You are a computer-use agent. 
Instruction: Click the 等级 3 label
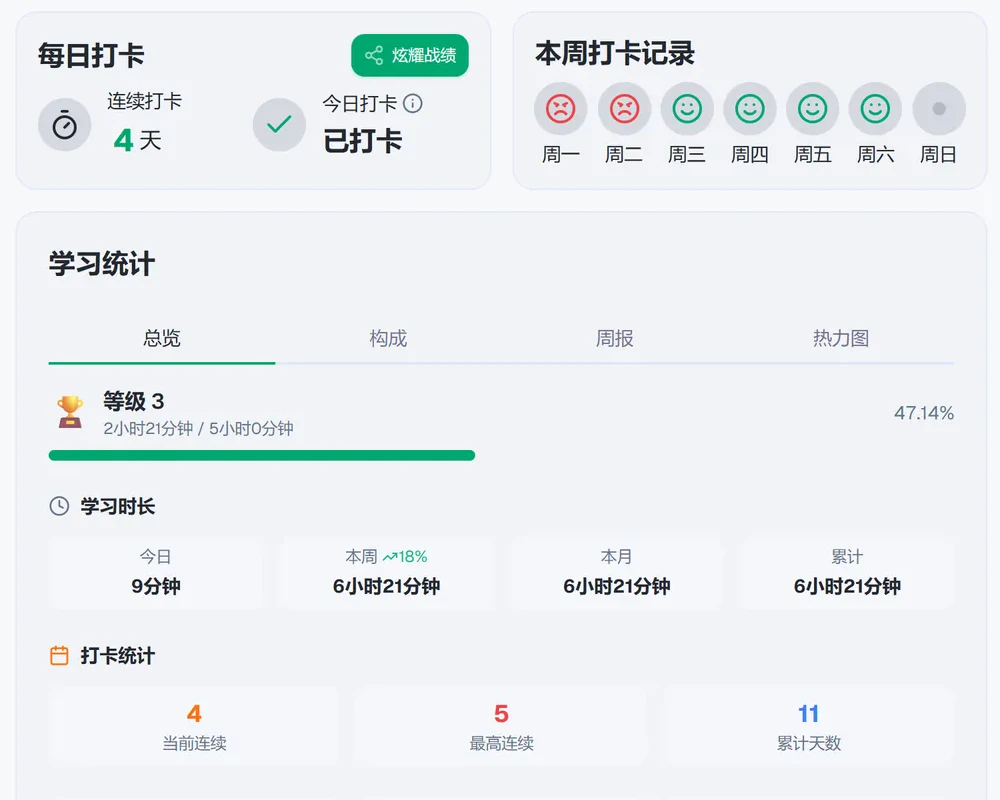(x=134, y=401)
